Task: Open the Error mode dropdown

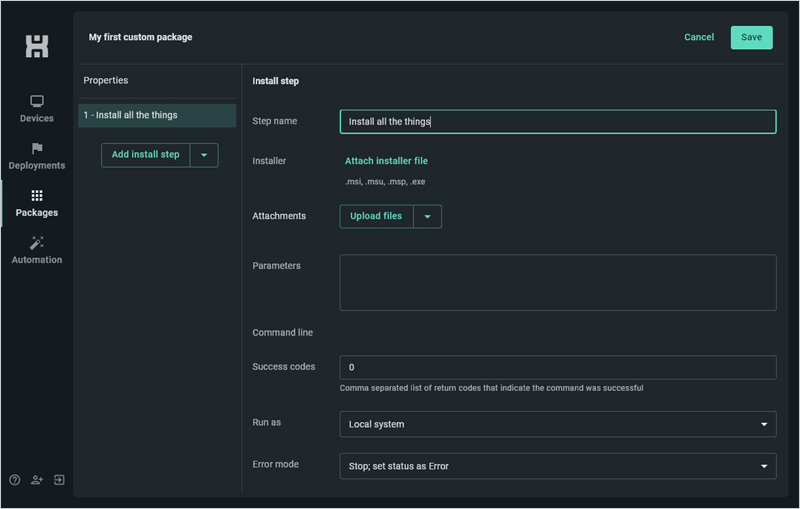Action: coord(558,466)
